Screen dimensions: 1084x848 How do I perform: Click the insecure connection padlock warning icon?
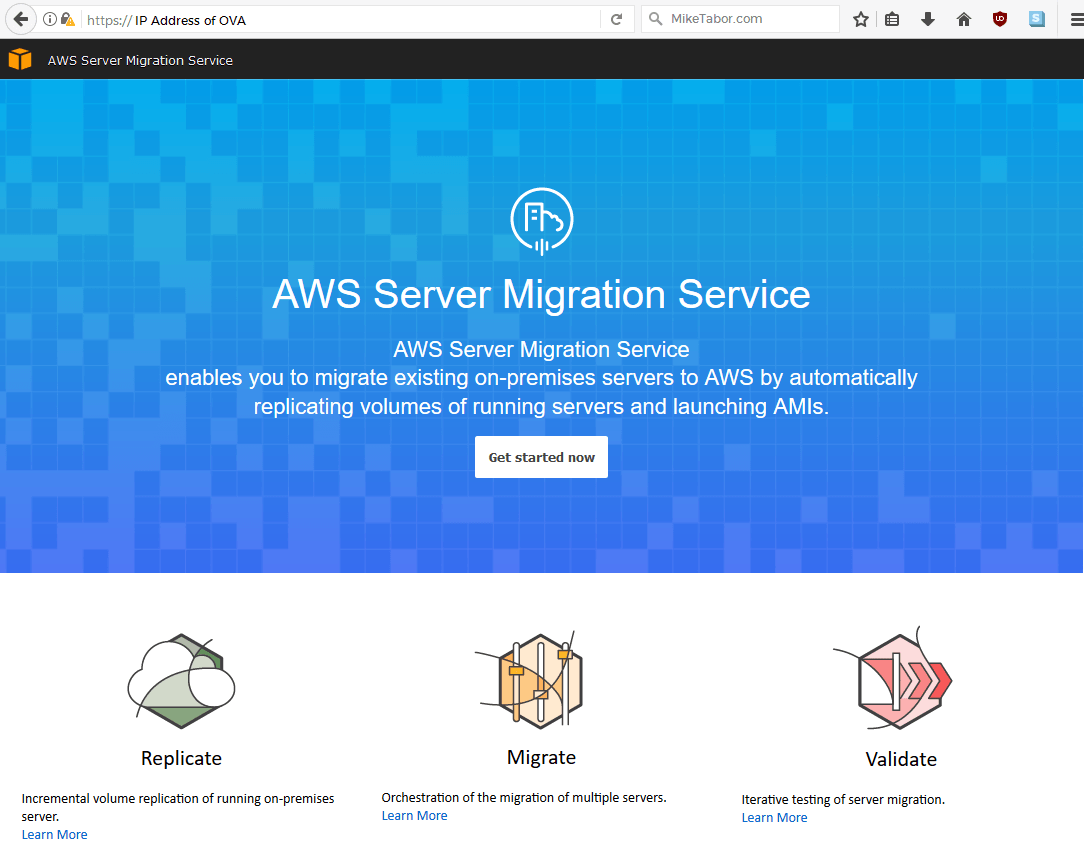click(x=68, y=19)
